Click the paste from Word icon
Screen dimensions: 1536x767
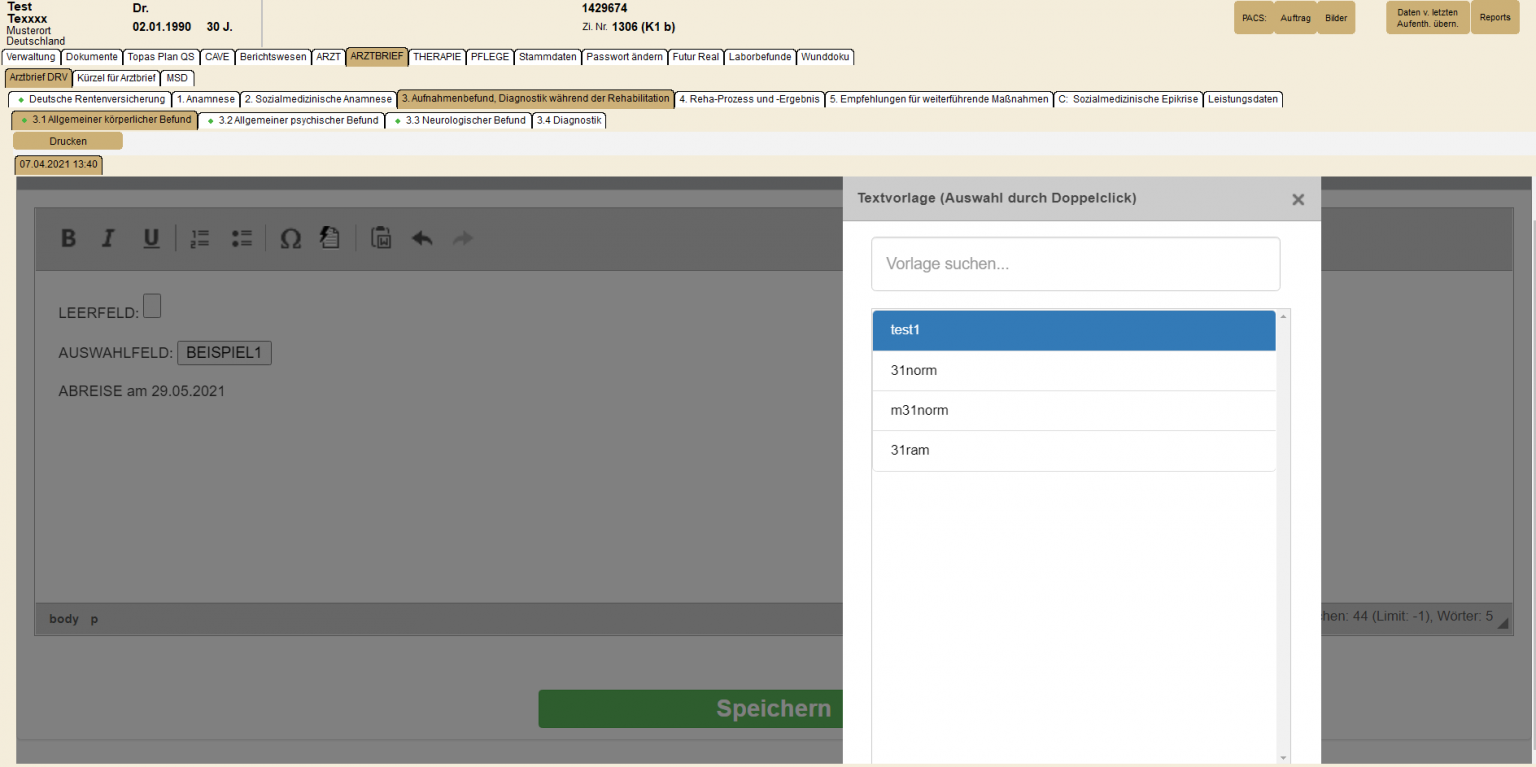[381, 238]
